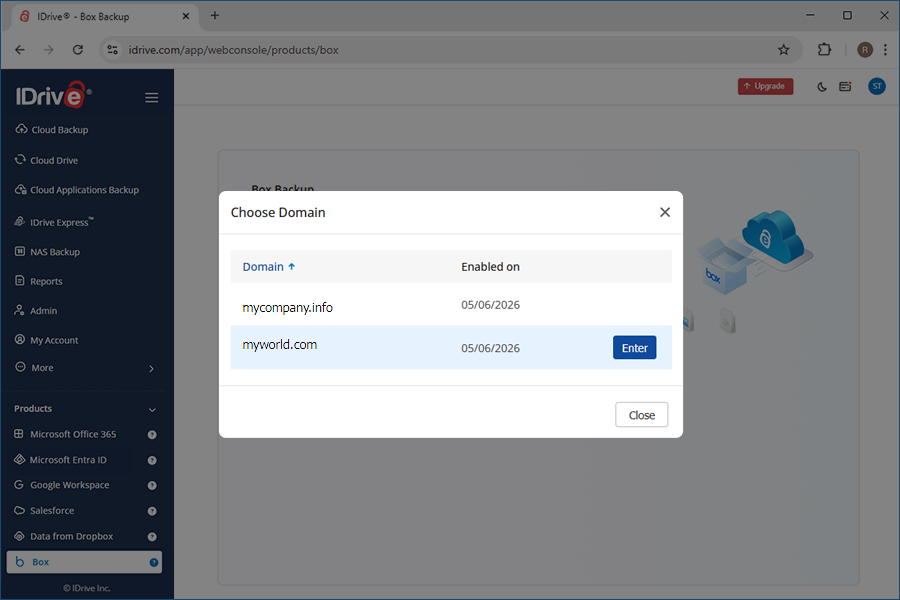Image resolution: width=900 pixels, height=600 pixels.
Task: Open help icon next to Data from Dropbox
Action: pos(152,537)
